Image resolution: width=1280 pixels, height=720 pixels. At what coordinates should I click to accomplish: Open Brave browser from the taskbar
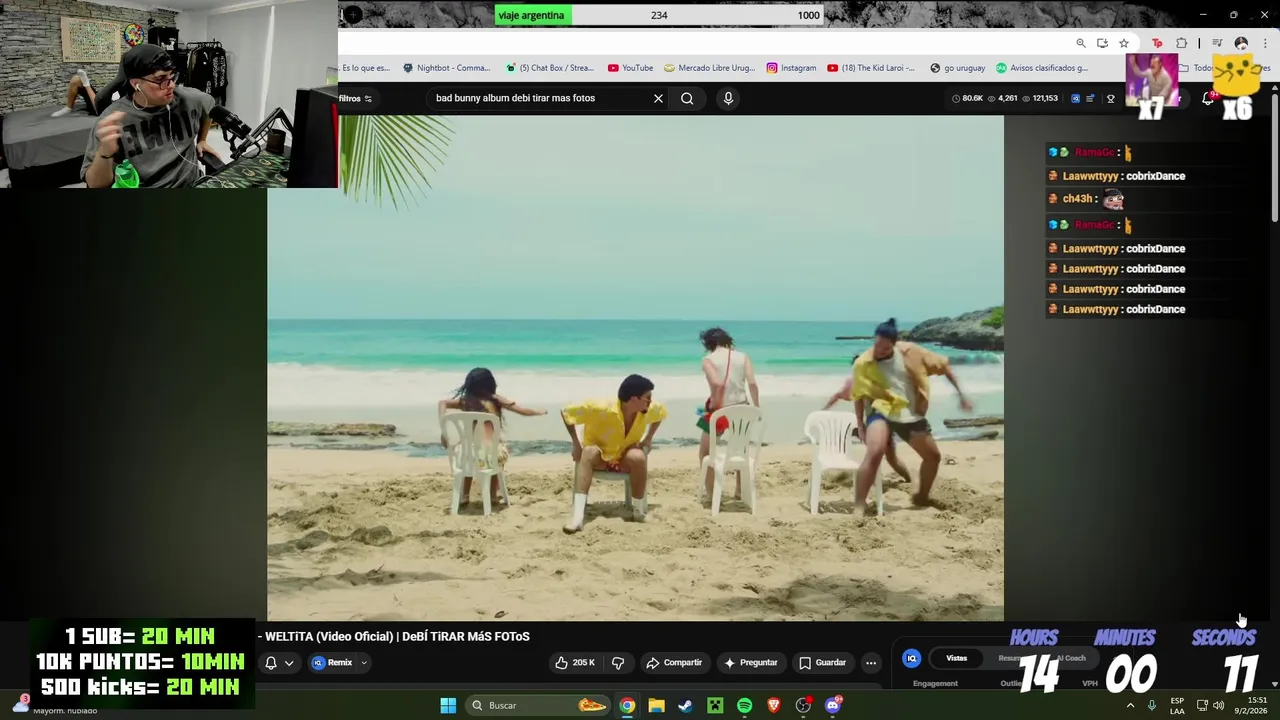(774, 705)
